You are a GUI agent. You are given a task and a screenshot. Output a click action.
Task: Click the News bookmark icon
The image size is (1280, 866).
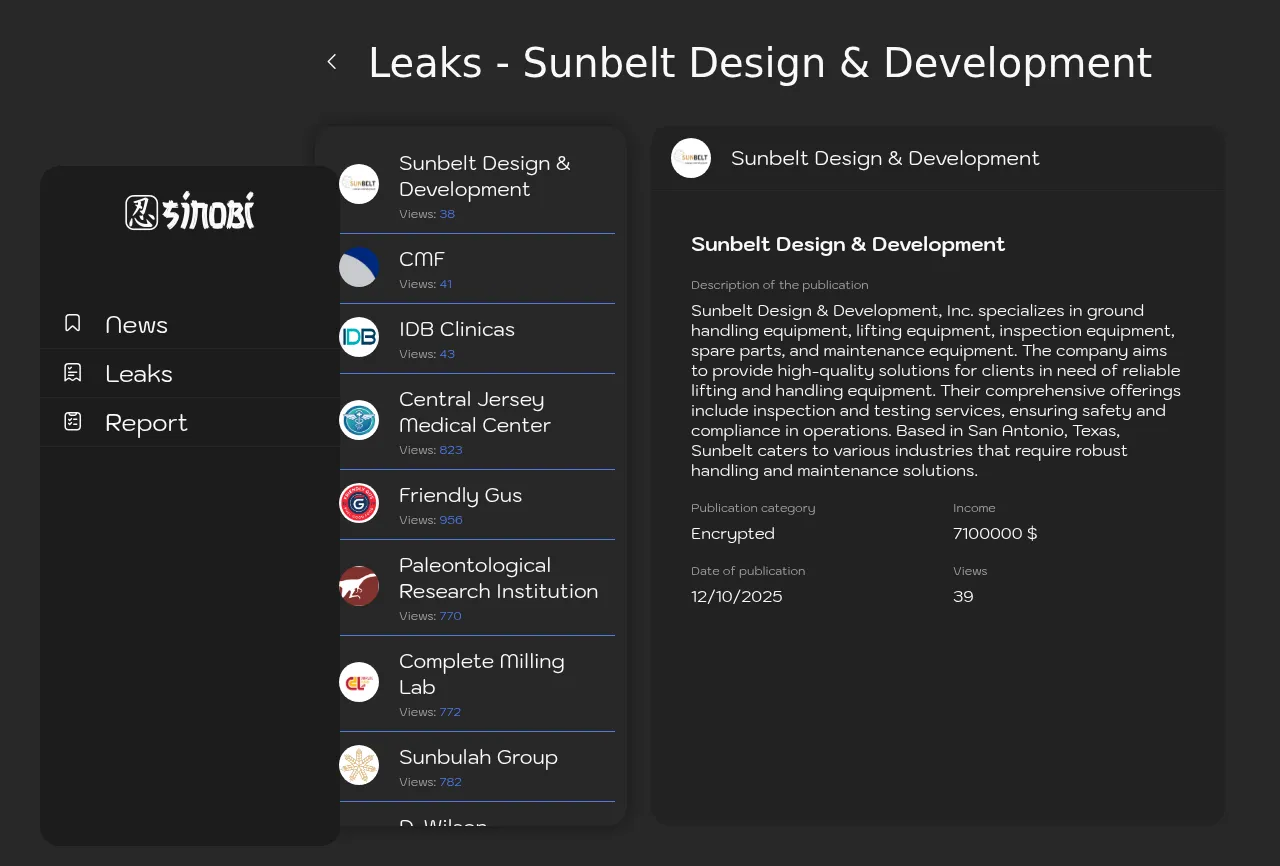[73, 323]
